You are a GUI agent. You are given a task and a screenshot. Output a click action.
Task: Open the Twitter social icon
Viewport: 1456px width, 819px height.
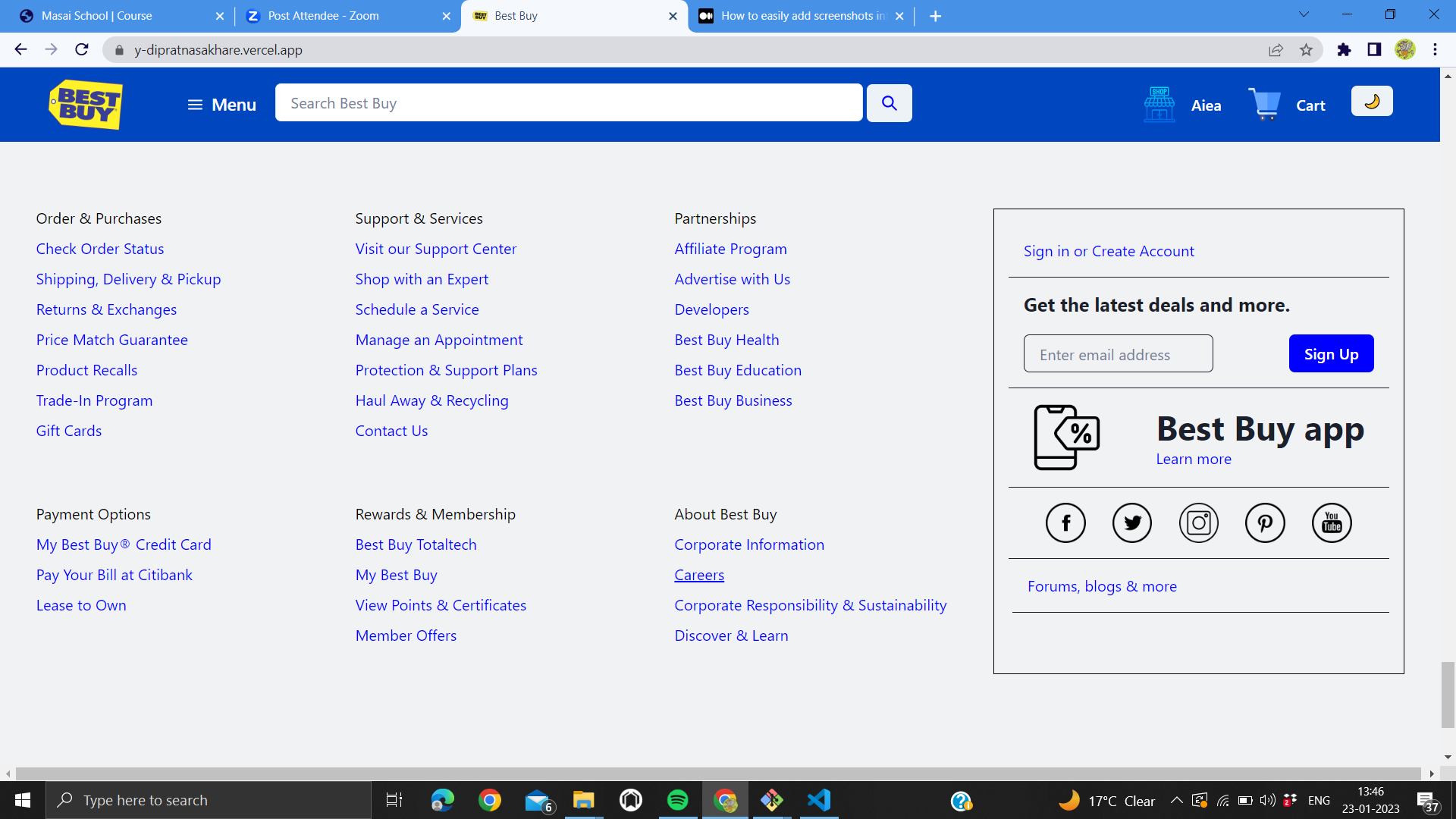1132,523
